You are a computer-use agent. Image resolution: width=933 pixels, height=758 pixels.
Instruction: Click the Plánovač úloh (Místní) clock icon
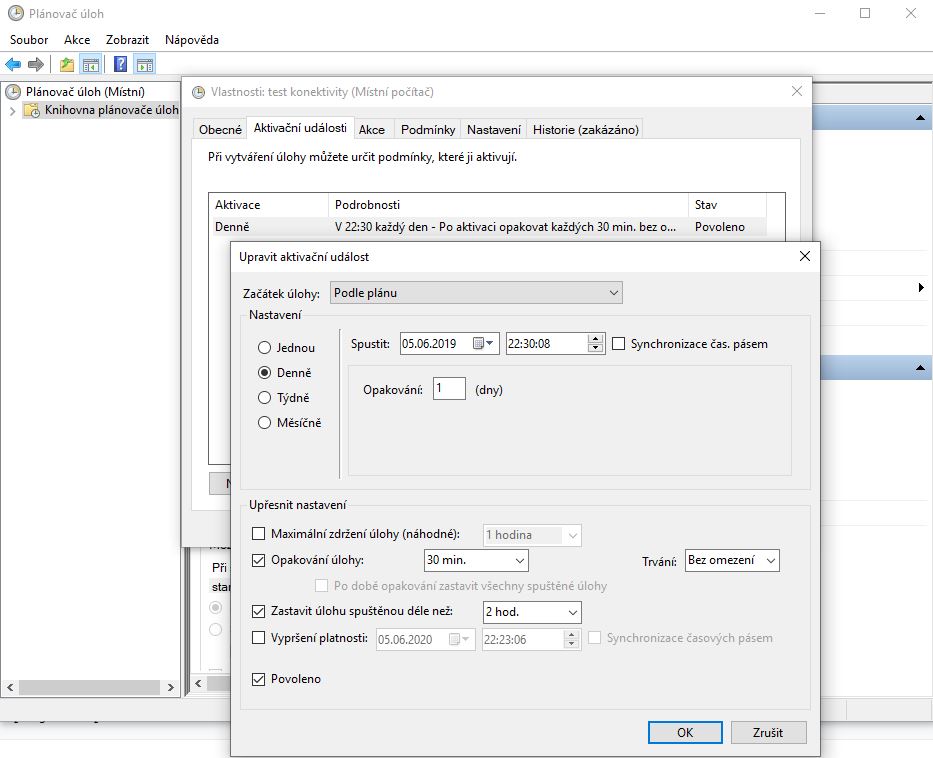(x=13, y=92)
